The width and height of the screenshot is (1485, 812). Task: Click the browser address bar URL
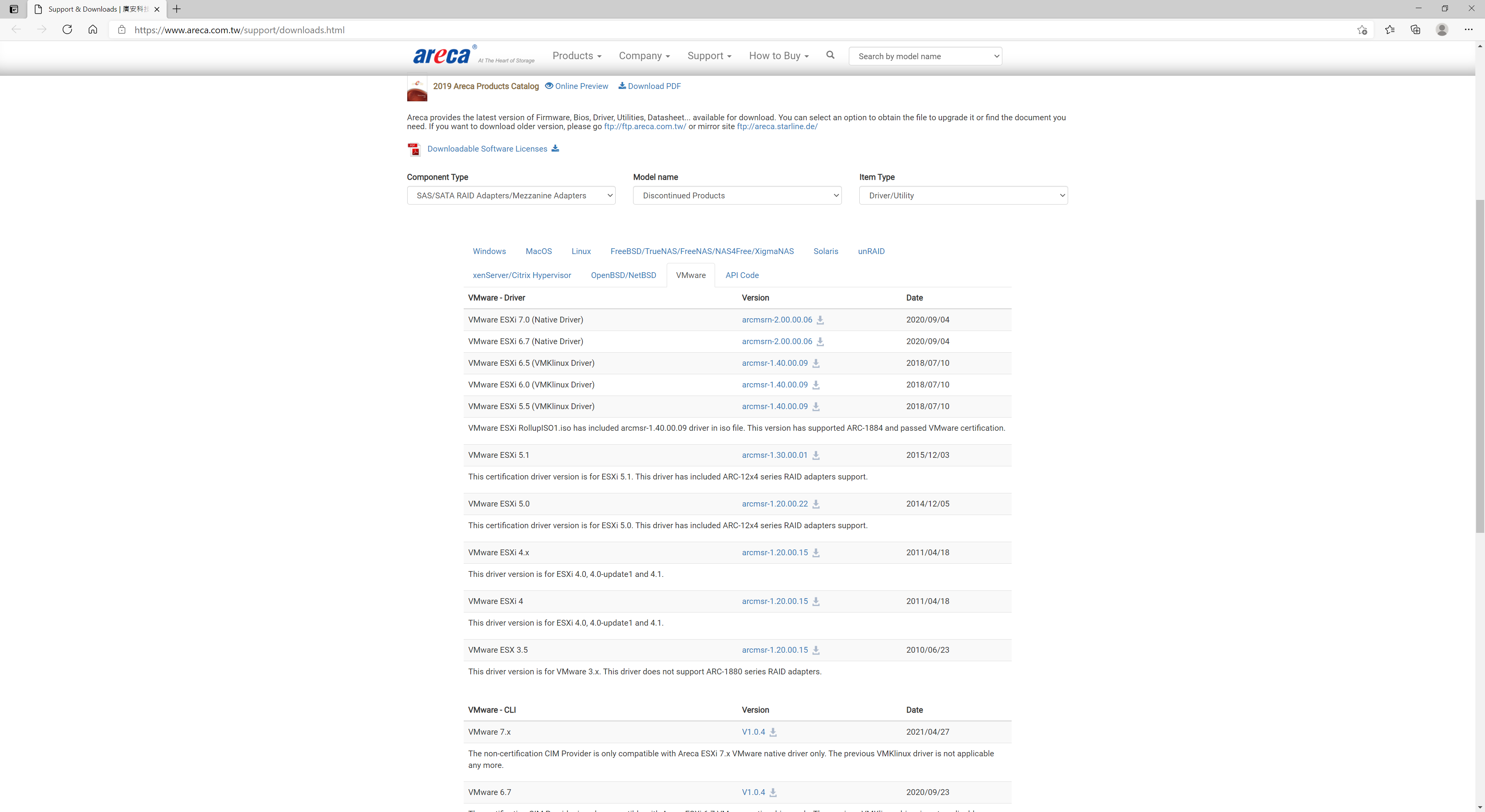pyautogui.click(x=239, y=30)
